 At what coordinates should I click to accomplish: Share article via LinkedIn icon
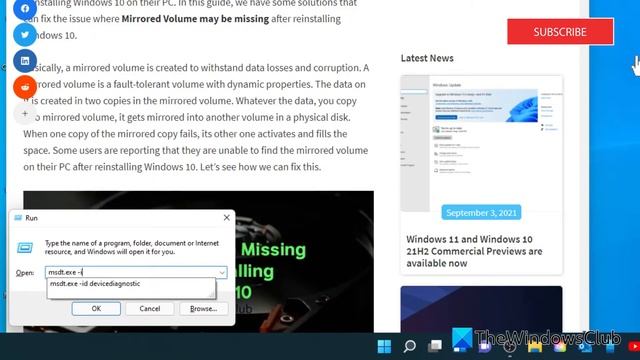(x=25, y=61)
